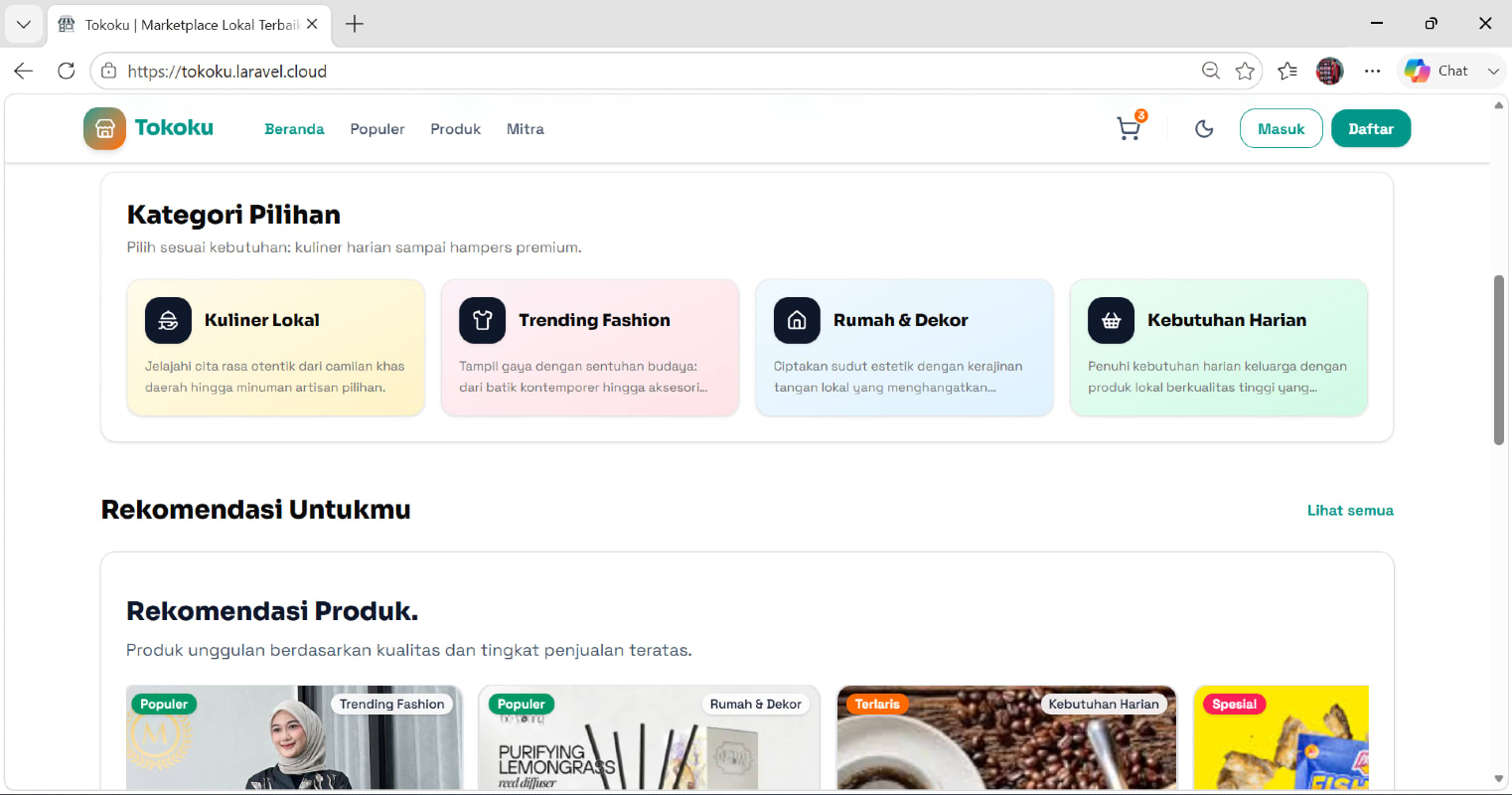
Task: Select the Tokoku Marketplace browser tab
Action: click(189, 24)
